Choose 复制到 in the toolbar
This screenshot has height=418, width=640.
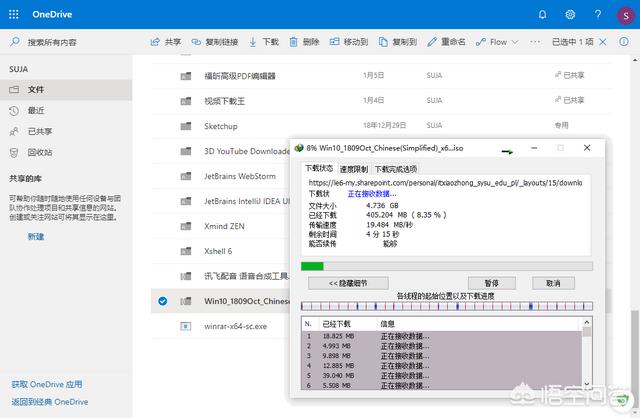(398, 42)
